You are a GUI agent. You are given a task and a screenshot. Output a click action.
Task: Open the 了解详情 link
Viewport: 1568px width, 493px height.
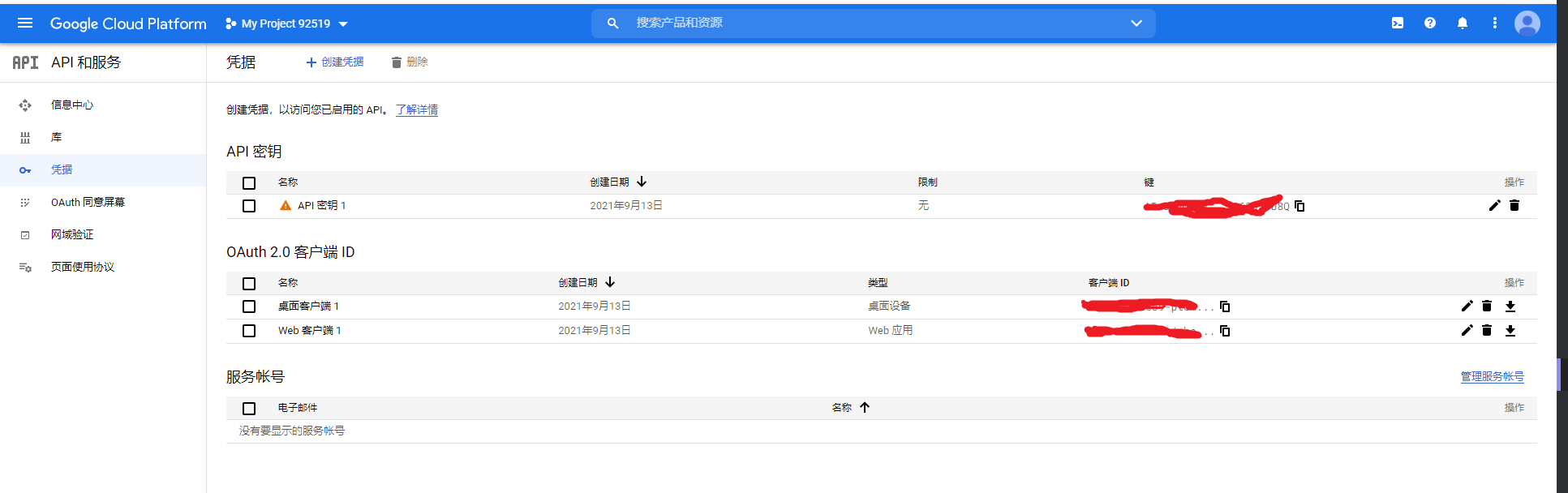tap(417, 109)
